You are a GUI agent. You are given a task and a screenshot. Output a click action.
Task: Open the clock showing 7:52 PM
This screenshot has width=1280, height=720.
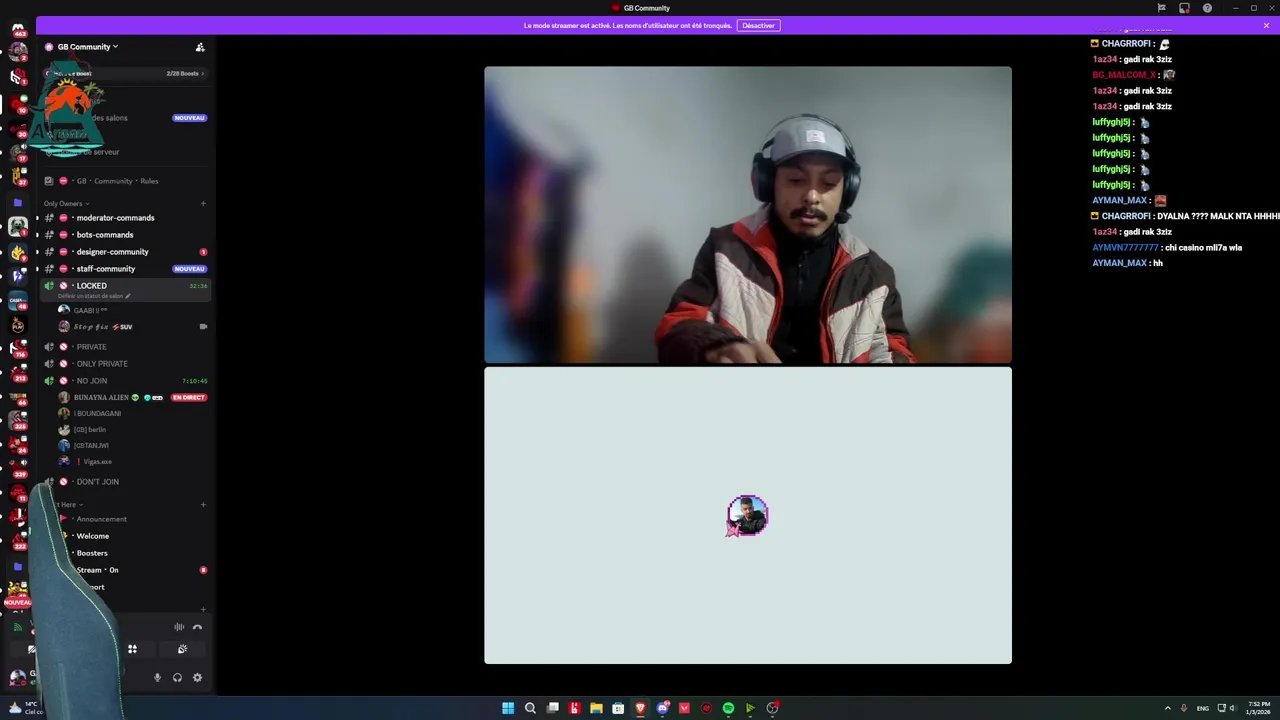[1259, 708]
